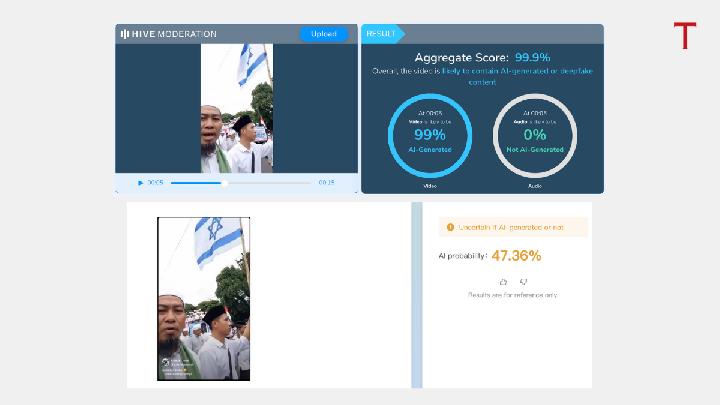This screenshot has height=405, width=720.
Task: Click the video duration timestamp
Action: pos(326,183)
